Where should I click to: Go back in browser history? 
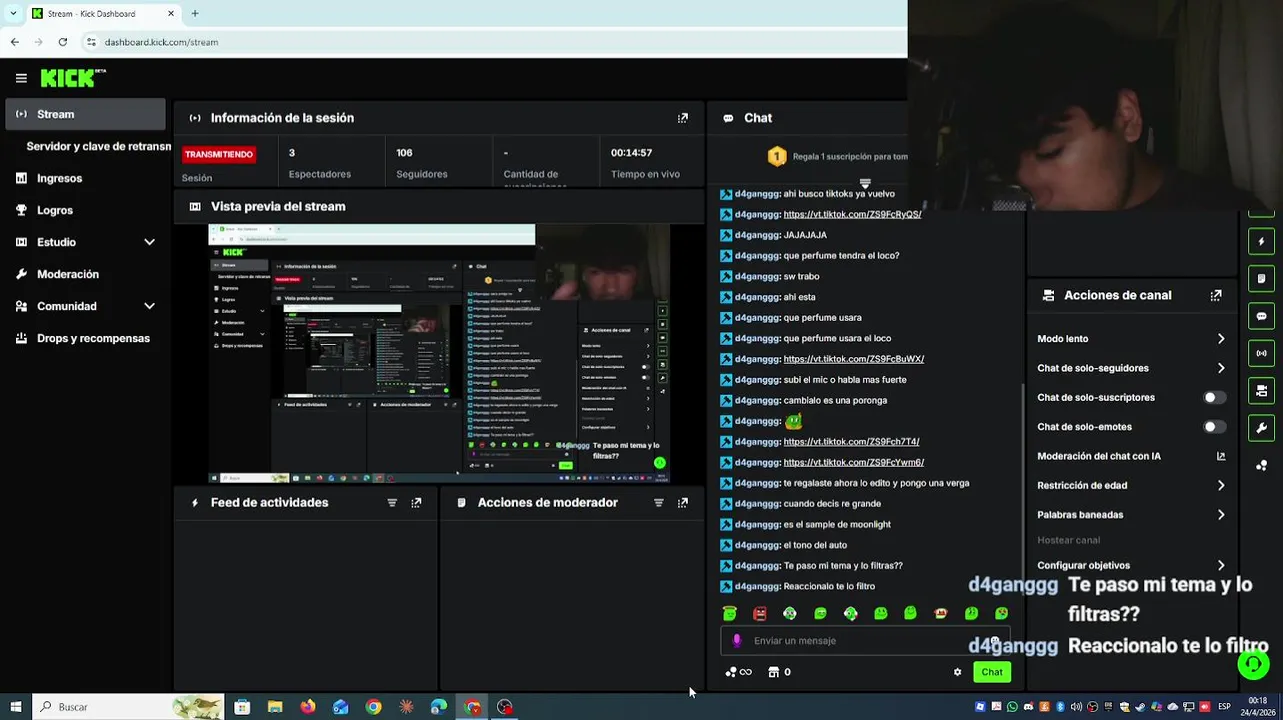coord(15,42)
